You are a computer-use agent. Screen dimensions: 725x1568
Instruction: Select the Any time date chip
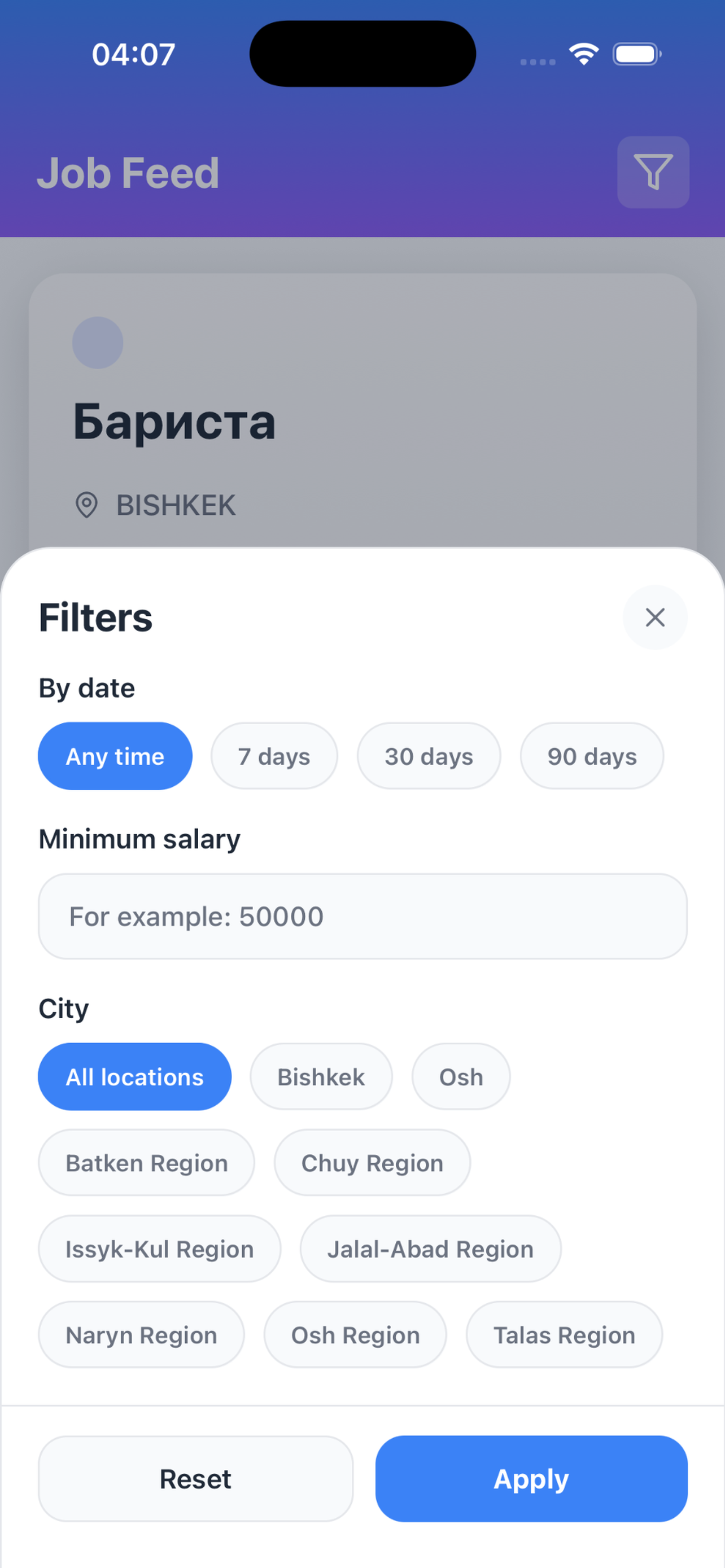pos(115,756)
